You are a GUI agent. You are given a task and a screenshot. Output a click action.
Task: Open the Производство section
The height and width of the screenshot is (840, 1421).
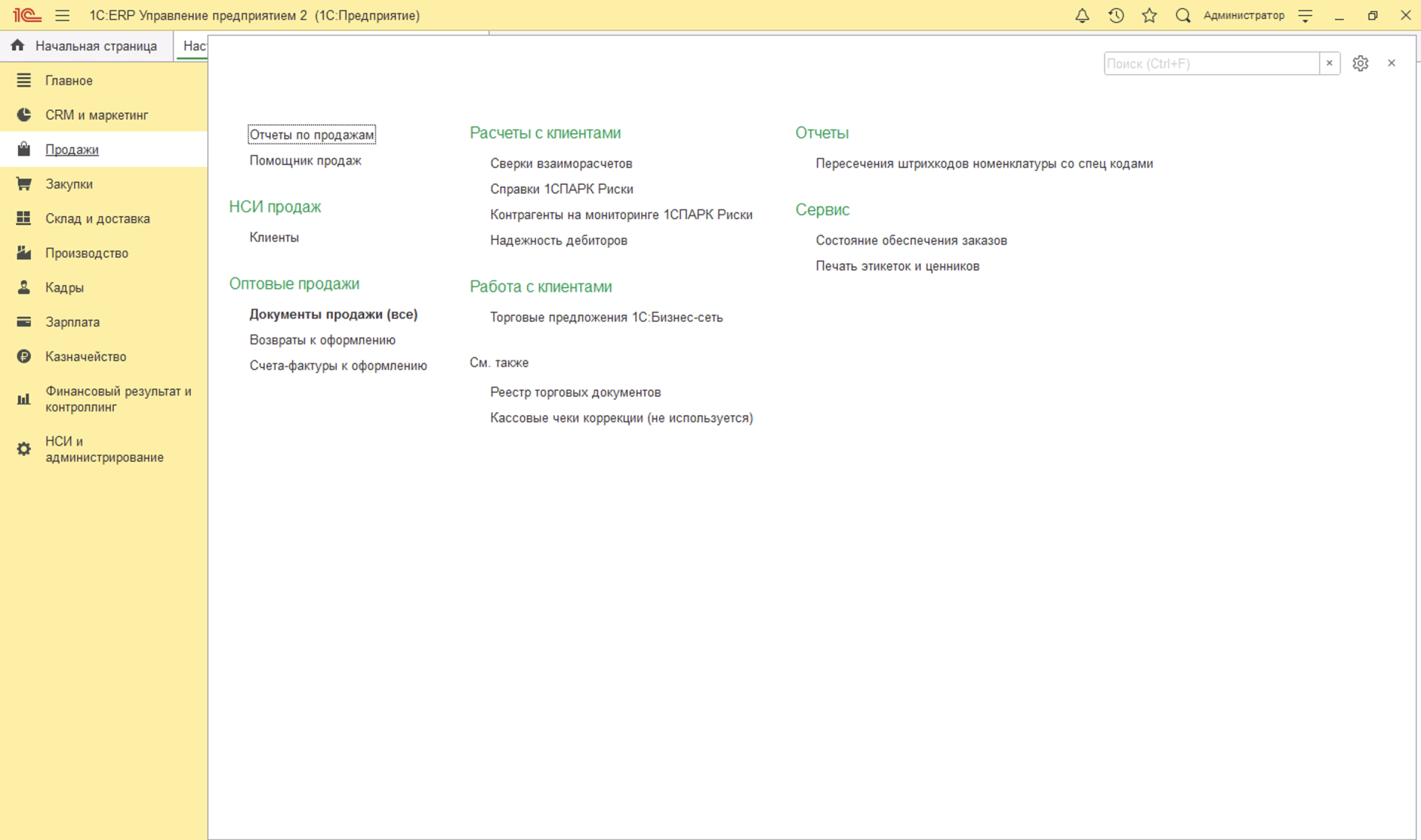(86, 253)
